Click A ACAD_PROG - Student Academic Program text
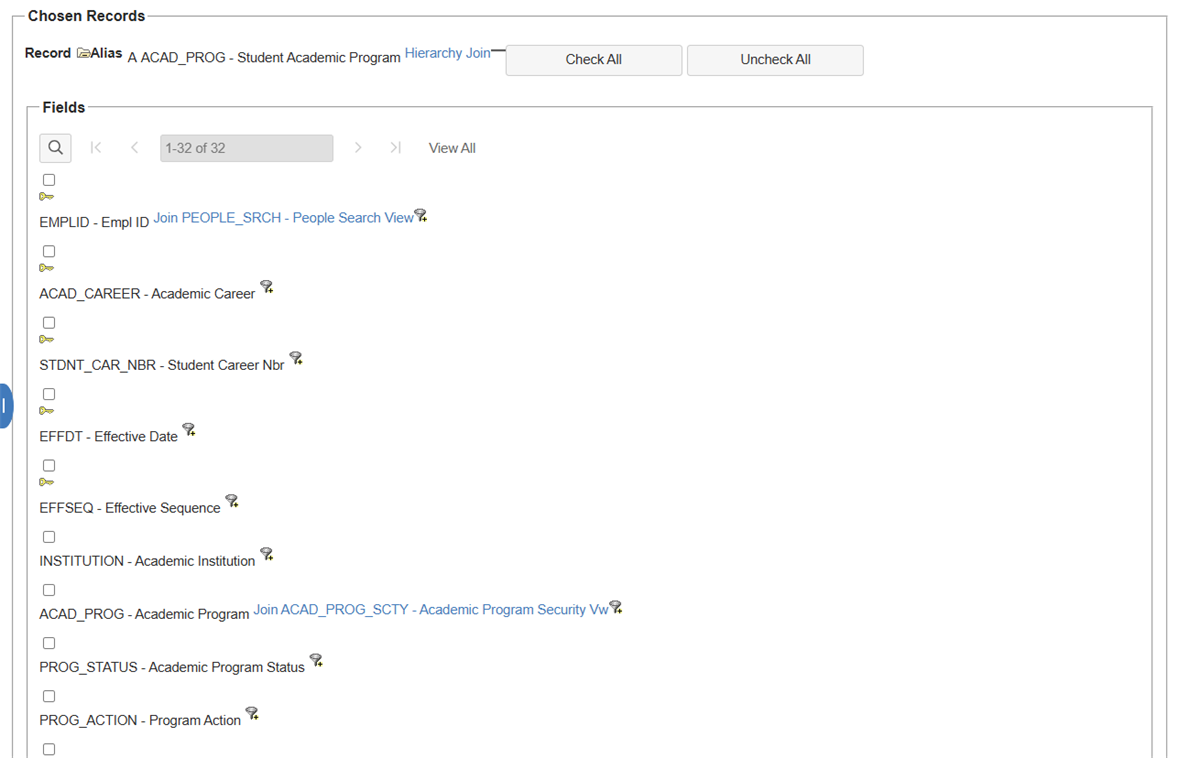The image size is (1200, 758). [264, 58]
